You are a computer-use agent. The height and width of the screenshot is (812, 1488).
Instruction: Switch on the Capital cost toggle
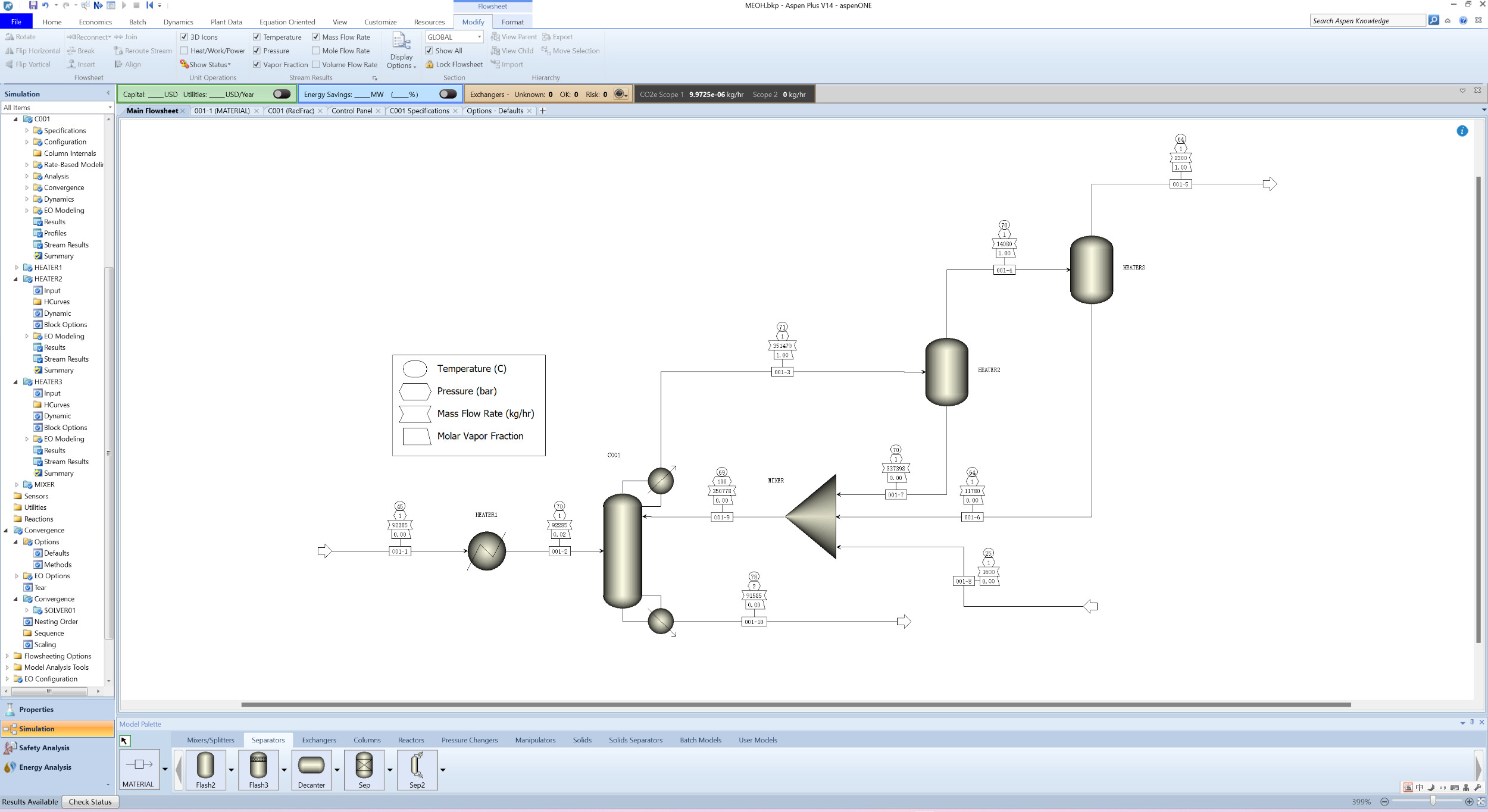(282, 94)
